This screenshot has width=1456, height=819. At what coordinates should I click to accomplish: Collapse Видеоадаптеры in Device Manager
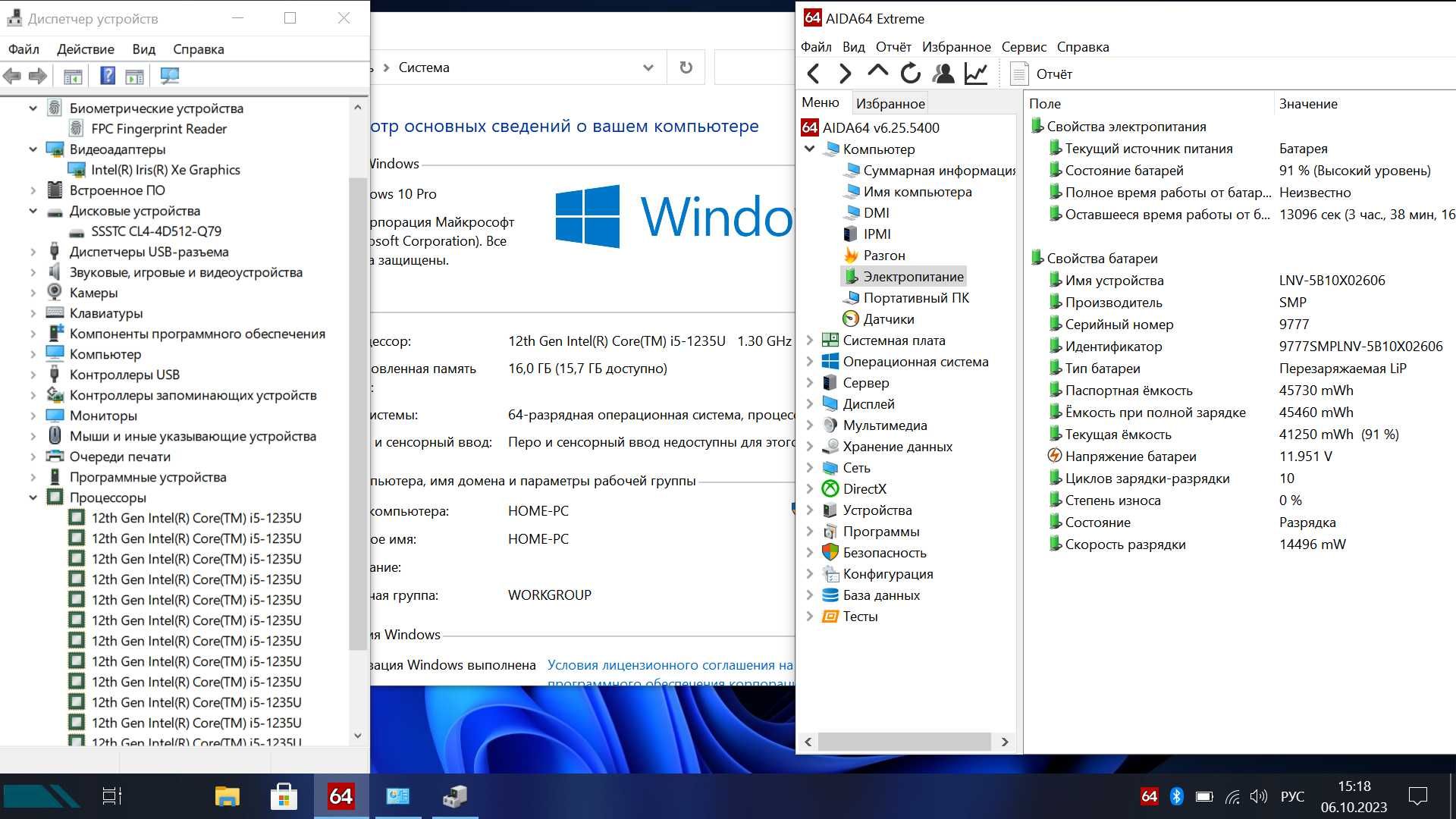33,149
